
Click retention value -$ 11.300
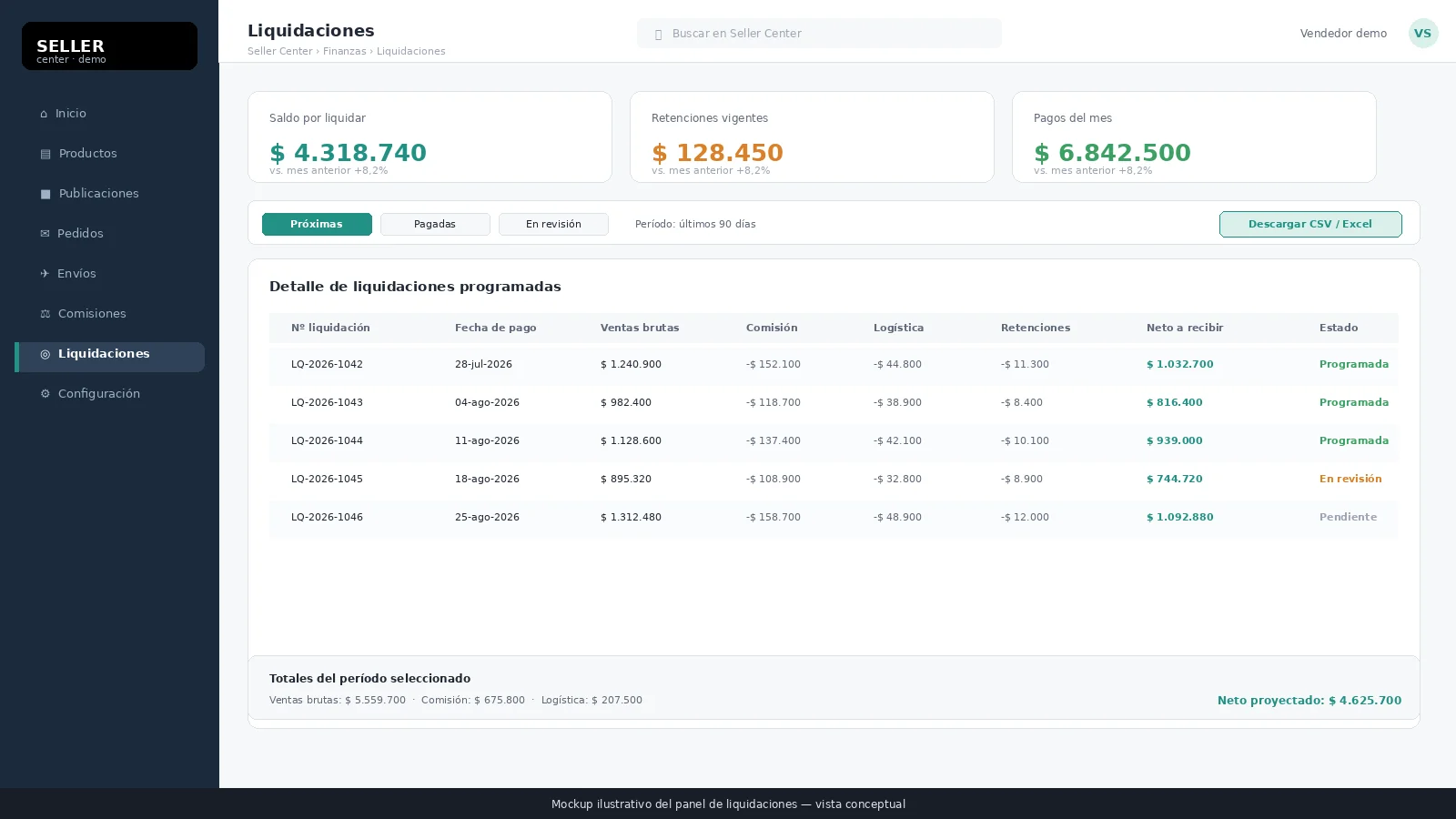[1025, 364]
